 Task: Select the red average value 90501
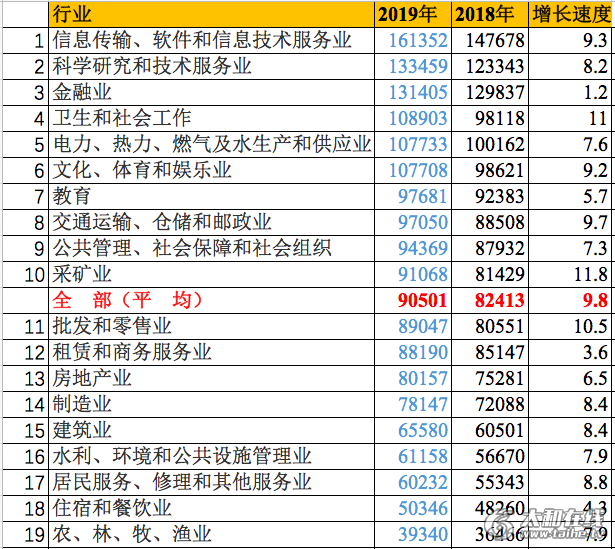tap(413, 300)
